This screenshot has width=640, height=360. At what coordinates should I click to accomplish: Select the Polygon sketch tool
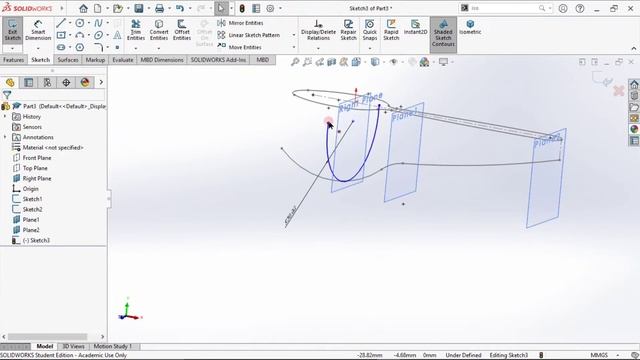point(80,47)
